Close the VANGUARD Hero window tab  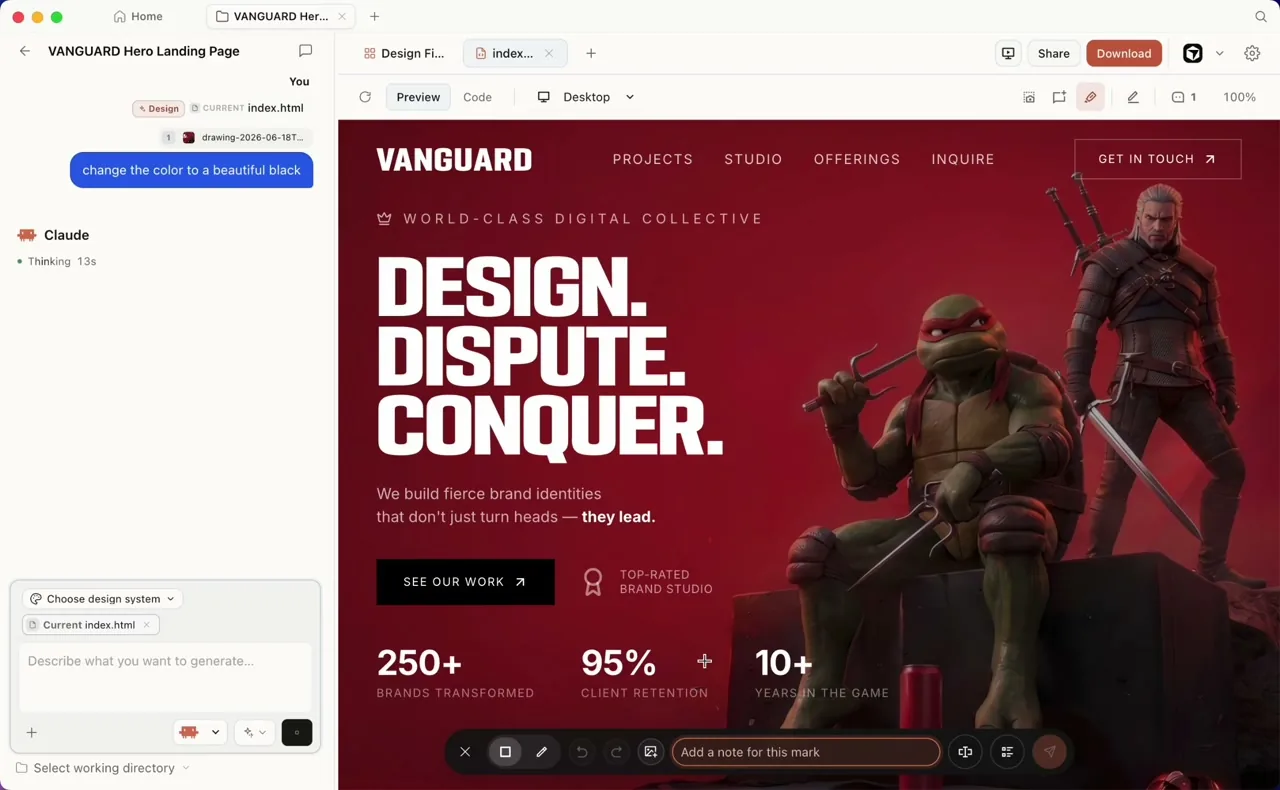point(342,16)
